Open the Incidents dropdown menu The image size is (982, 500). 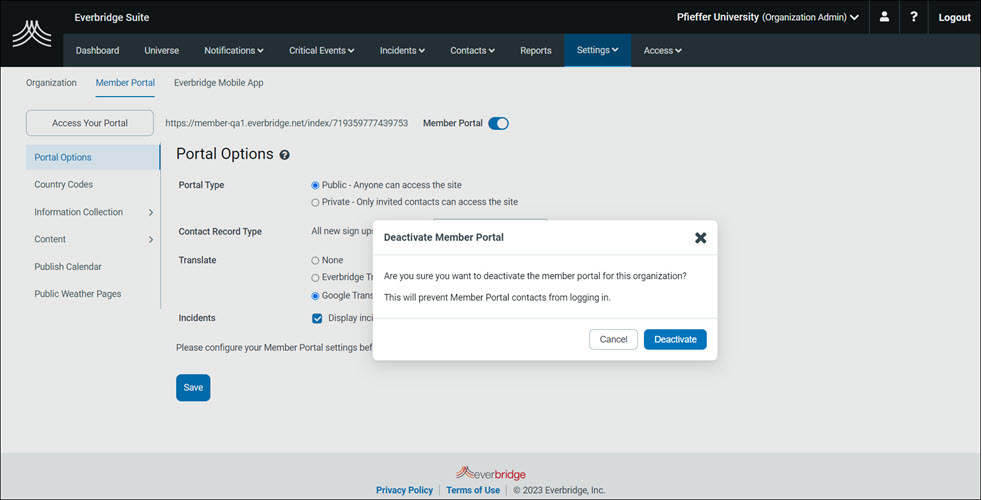tap(402, 50)
